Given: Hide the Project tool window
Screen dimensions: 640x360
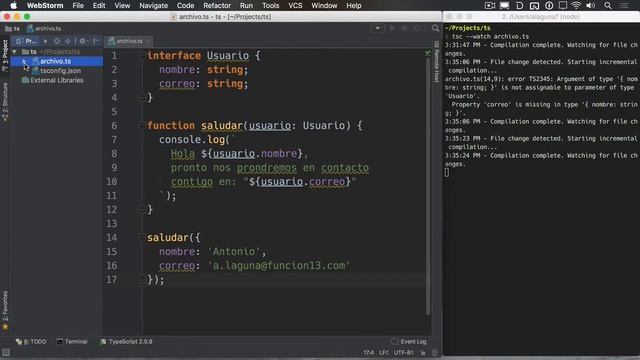Looking at the screenshot, I should pos(96,41).
